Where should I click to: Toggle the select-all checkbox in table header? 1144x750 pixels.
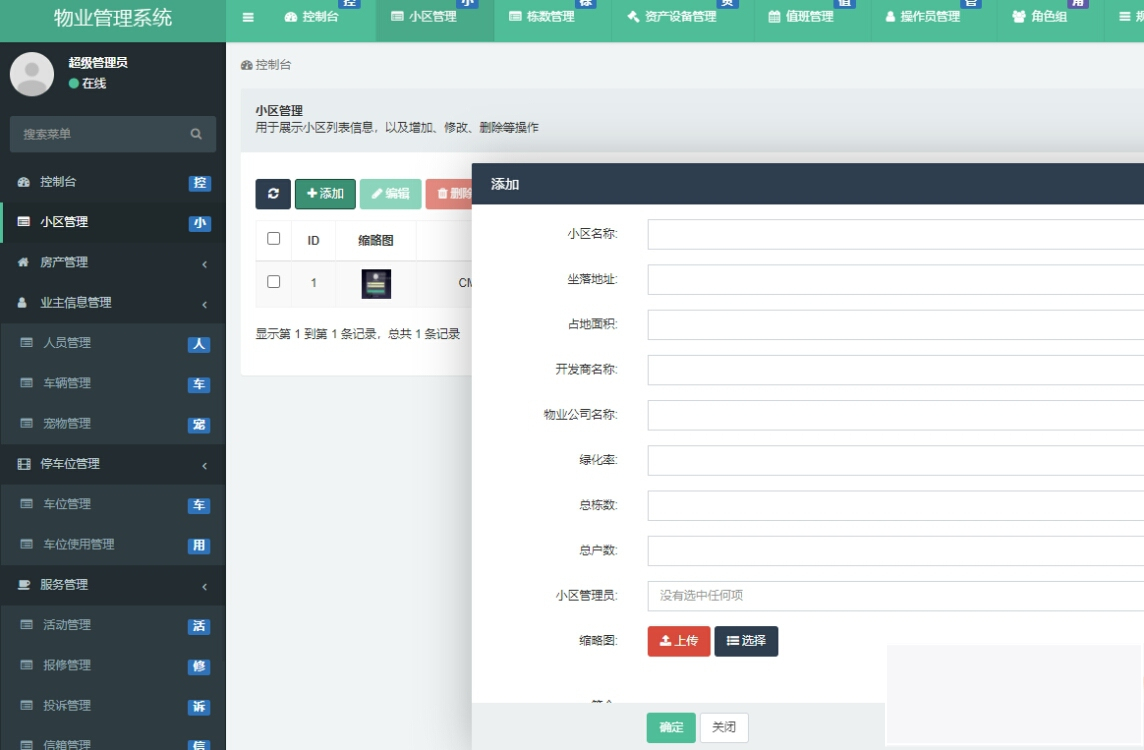(x=274, y=239)
